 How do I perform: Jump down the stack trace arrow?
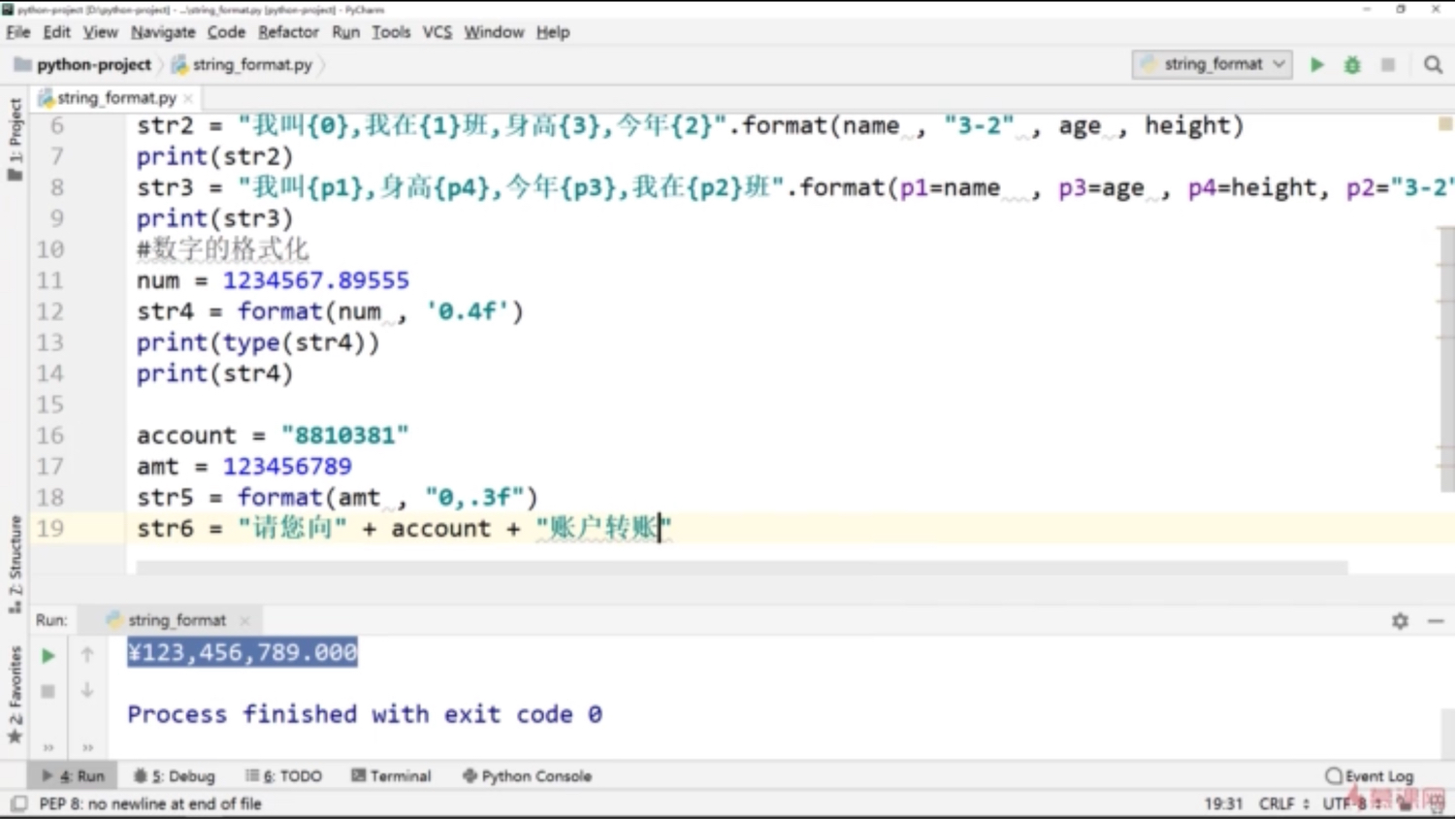click(x=87, y=690)
